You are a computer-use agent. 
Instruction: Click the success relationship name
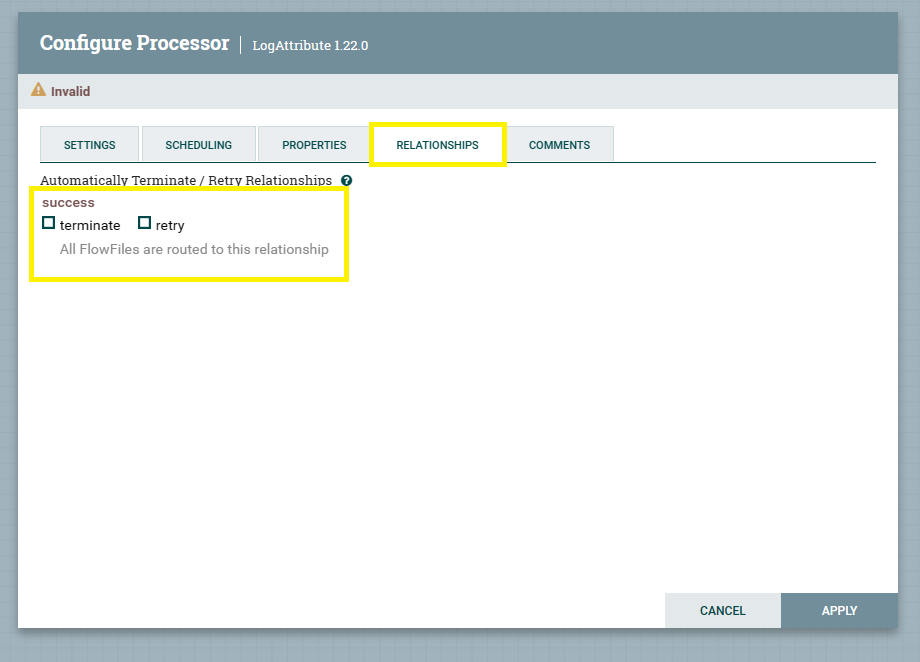tap(68, 202)
